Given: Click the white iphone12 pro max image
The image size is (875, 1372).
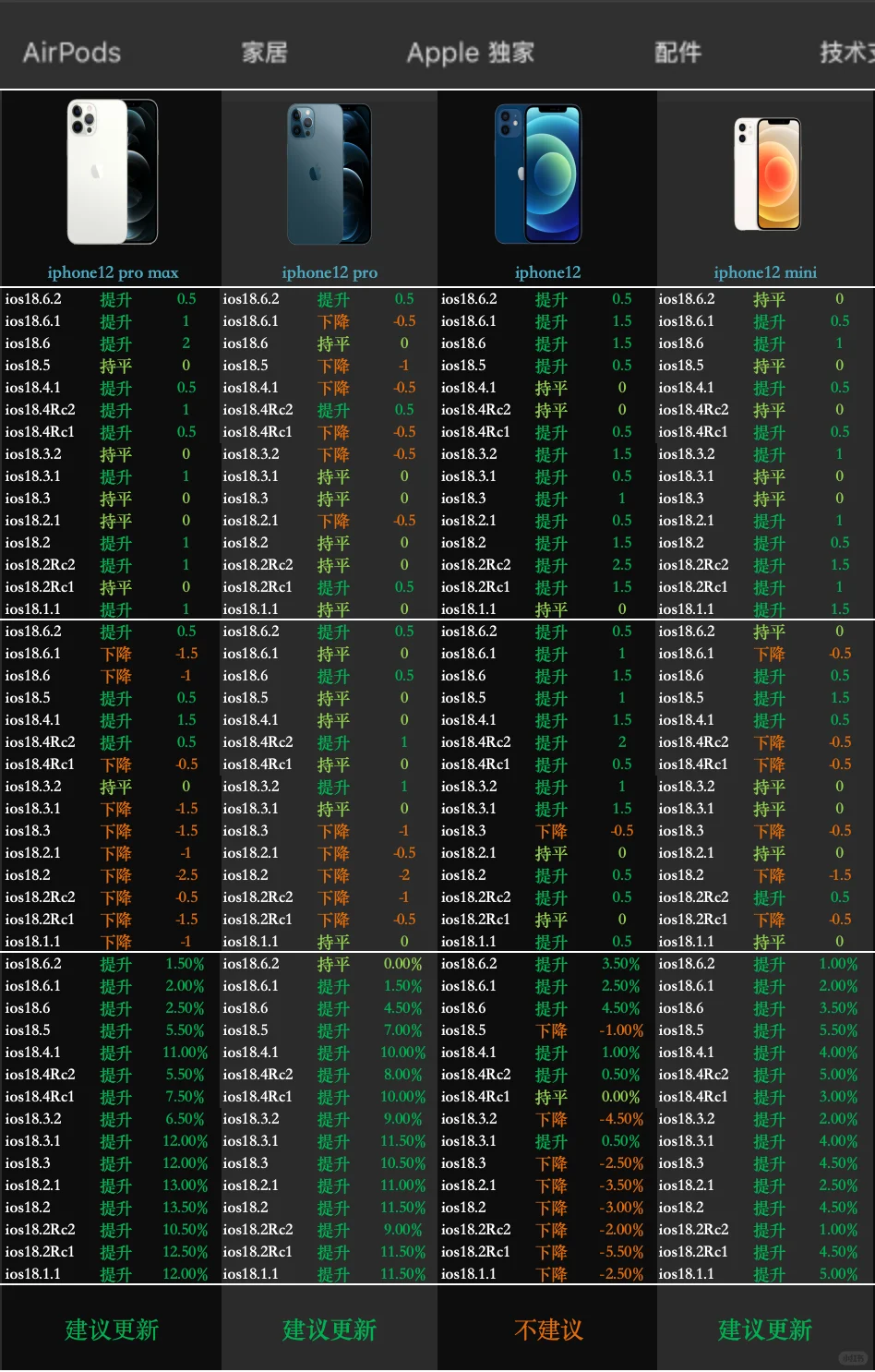Looking at the screenshot, I should tap(112, 172).
